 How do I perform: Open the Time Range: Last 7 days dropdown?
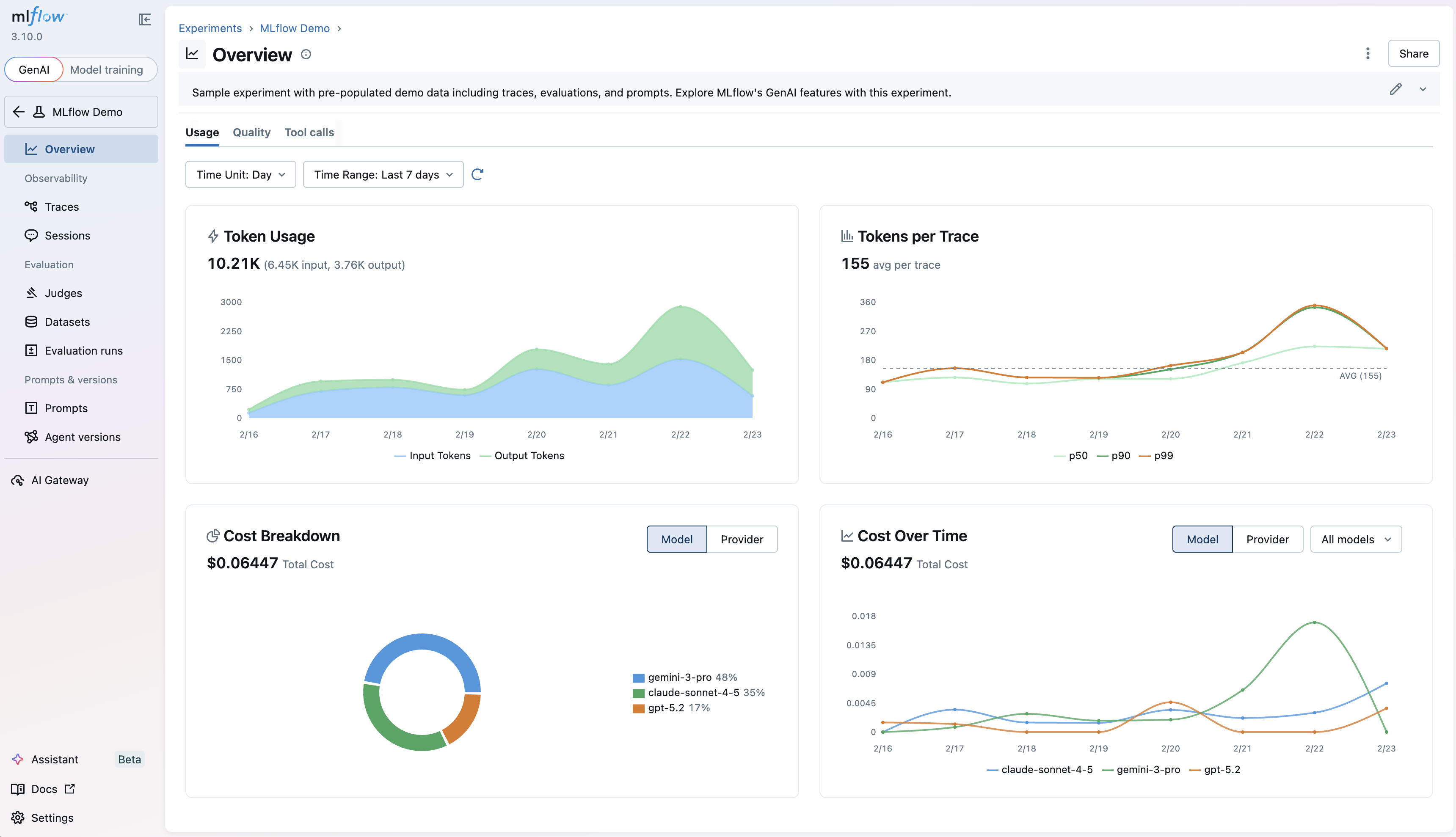pyautogui.click(x=383, y=174)
